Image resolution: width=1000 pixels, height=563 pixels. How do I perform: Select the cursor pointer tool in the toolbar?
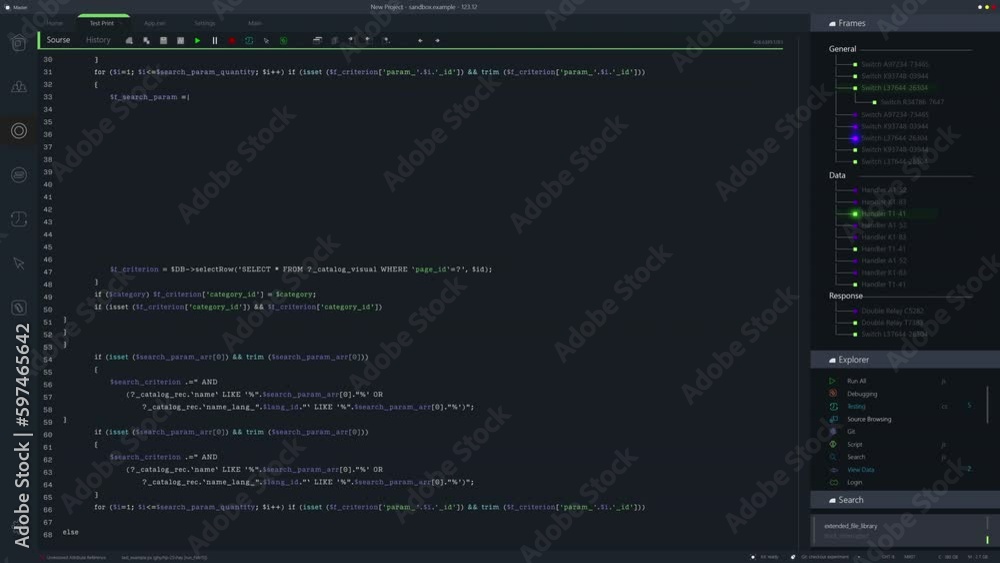(x=267, y=40)
